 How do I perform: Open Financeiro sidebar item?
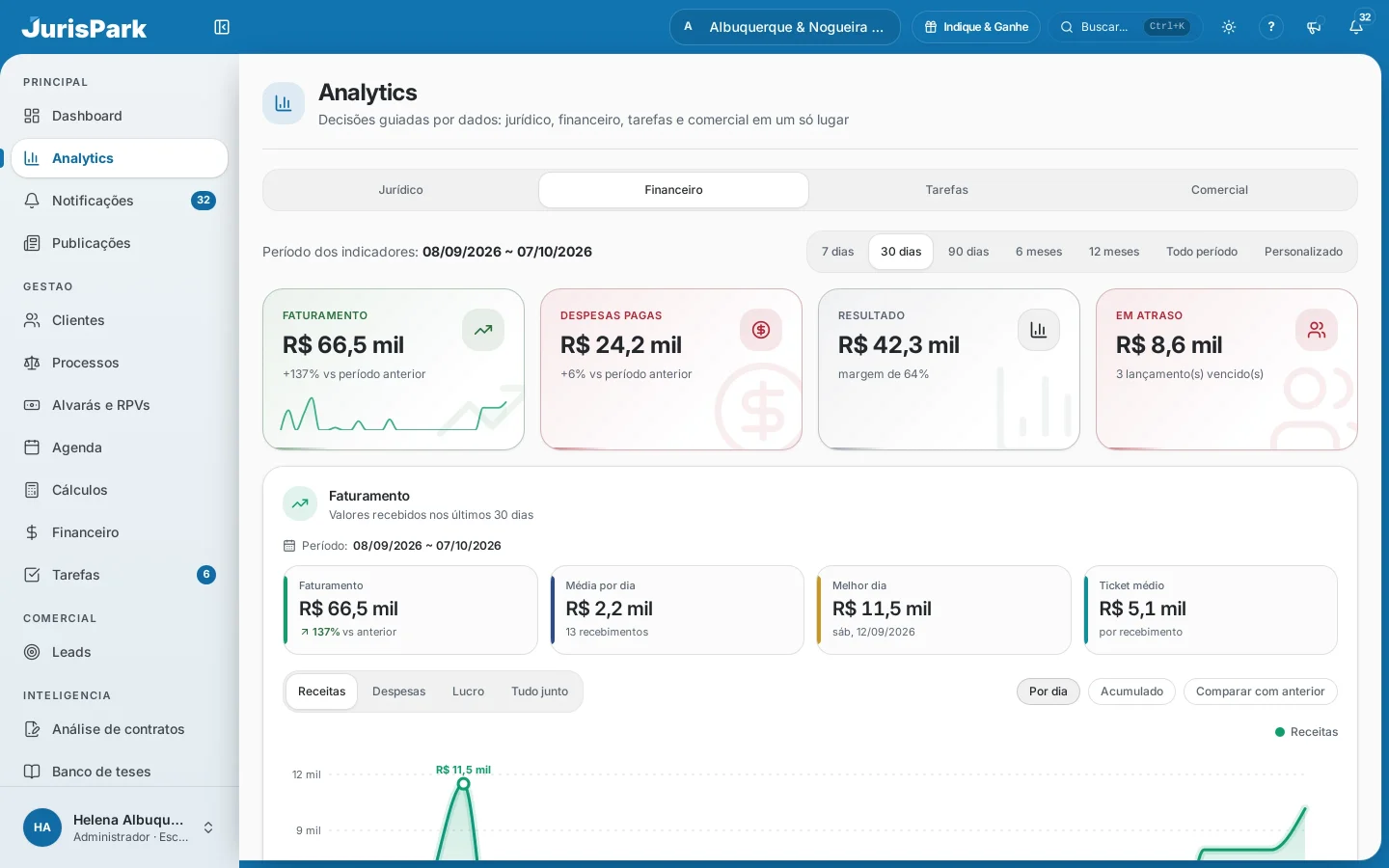120,532
